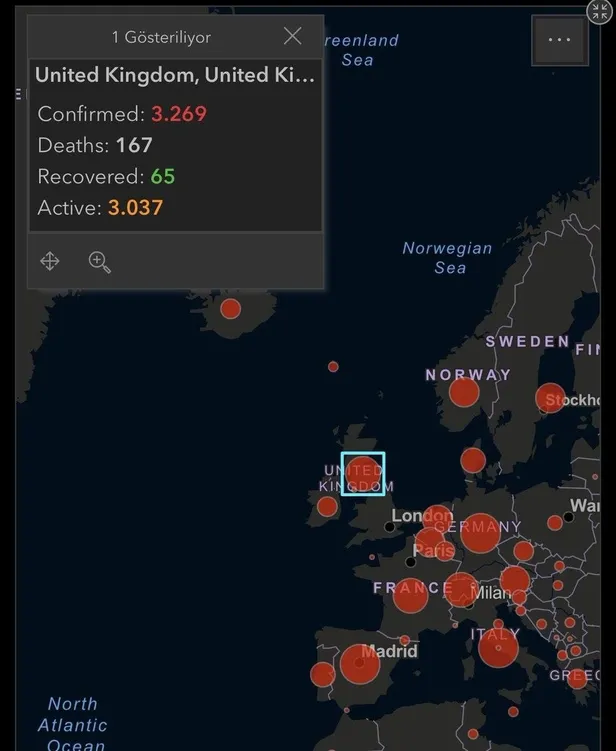Click the red circle near Stockholm

(x=551, y=398)
